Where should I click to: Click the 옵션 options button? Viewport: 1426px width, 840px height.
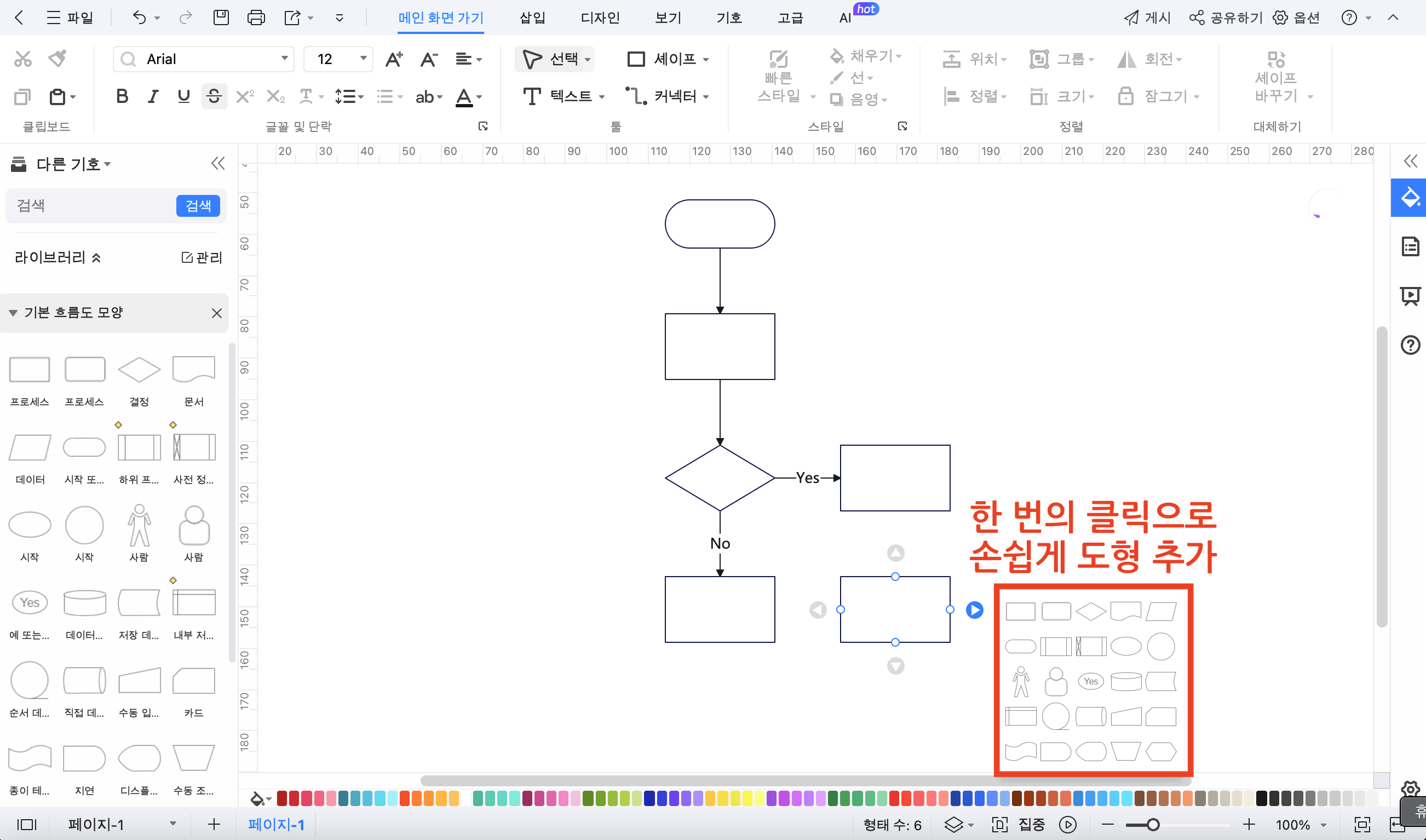click(1296, 18)
